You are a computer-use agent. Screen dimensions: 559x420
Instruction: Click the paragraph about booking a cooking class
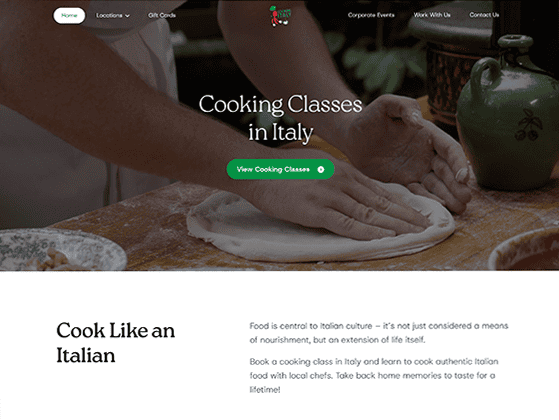tap(374, 375)
